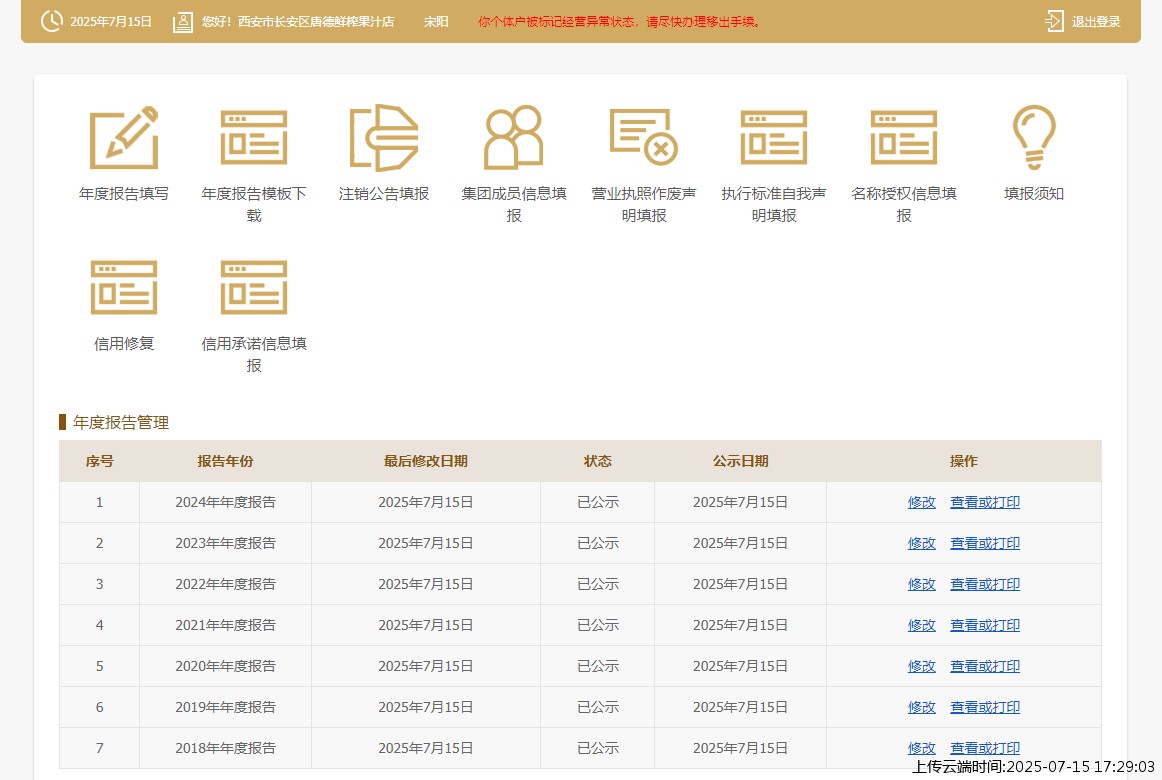Click 已公示 status in the 2021 row

[597, 625]
